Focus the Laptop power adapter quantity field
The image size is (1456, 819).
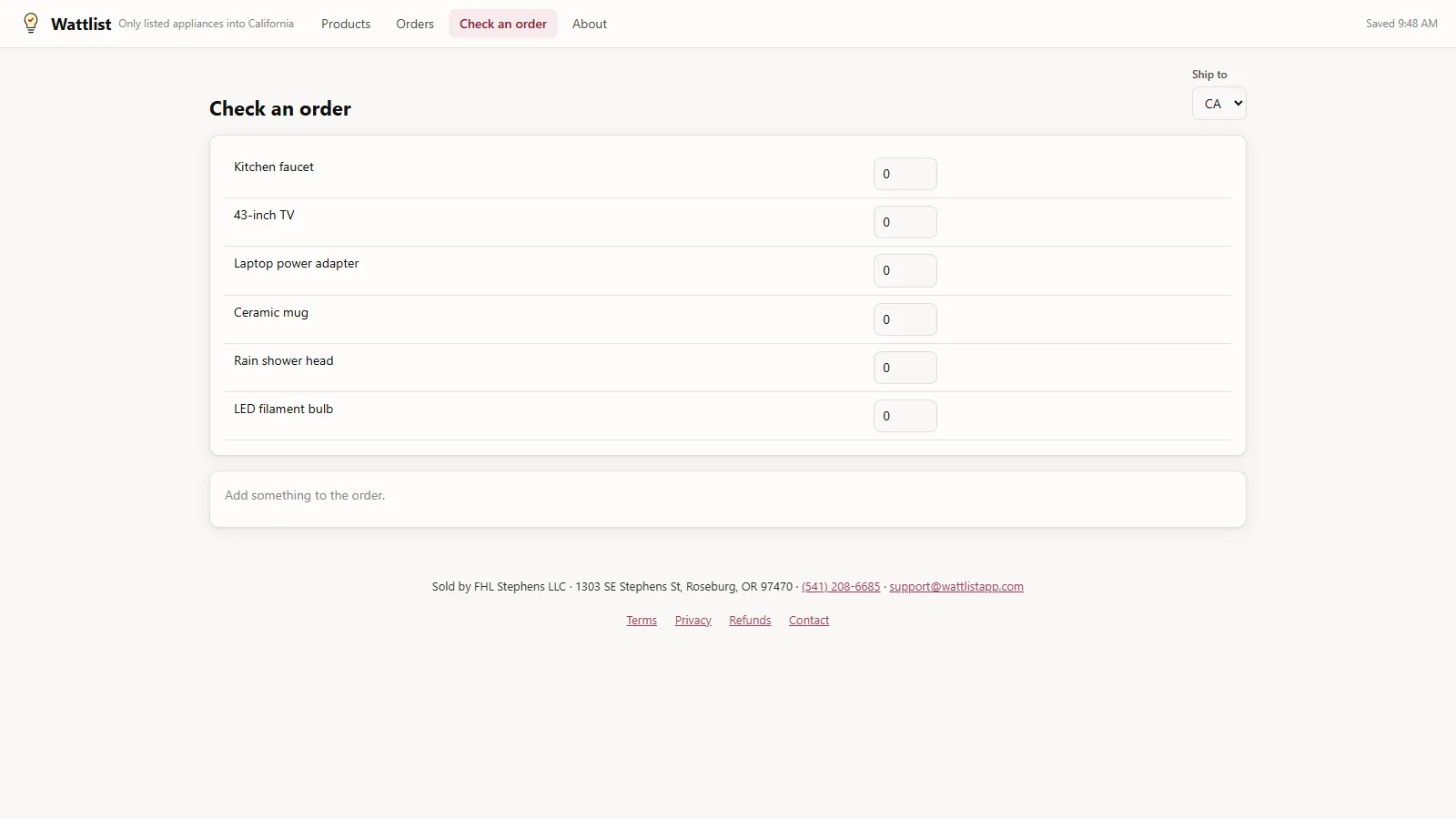[905, 270]
